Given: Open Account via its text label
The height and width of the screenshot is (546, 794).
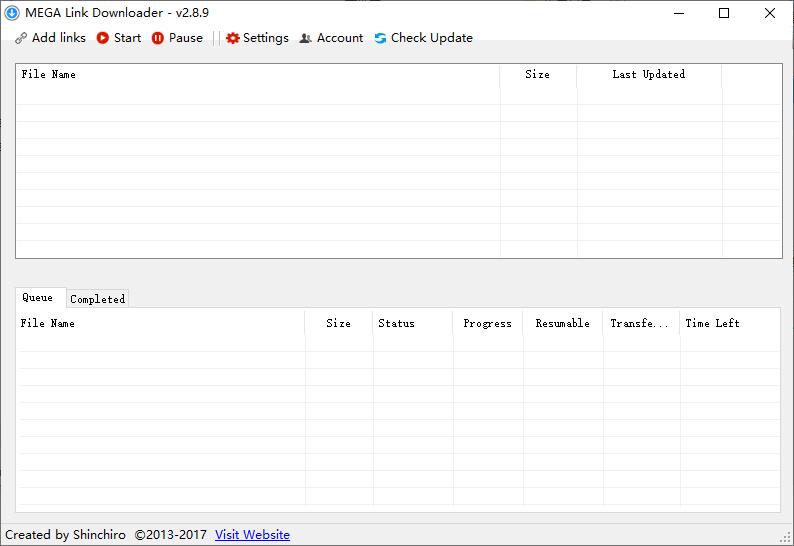Looking at the screenshot, I should pos(340,38).
